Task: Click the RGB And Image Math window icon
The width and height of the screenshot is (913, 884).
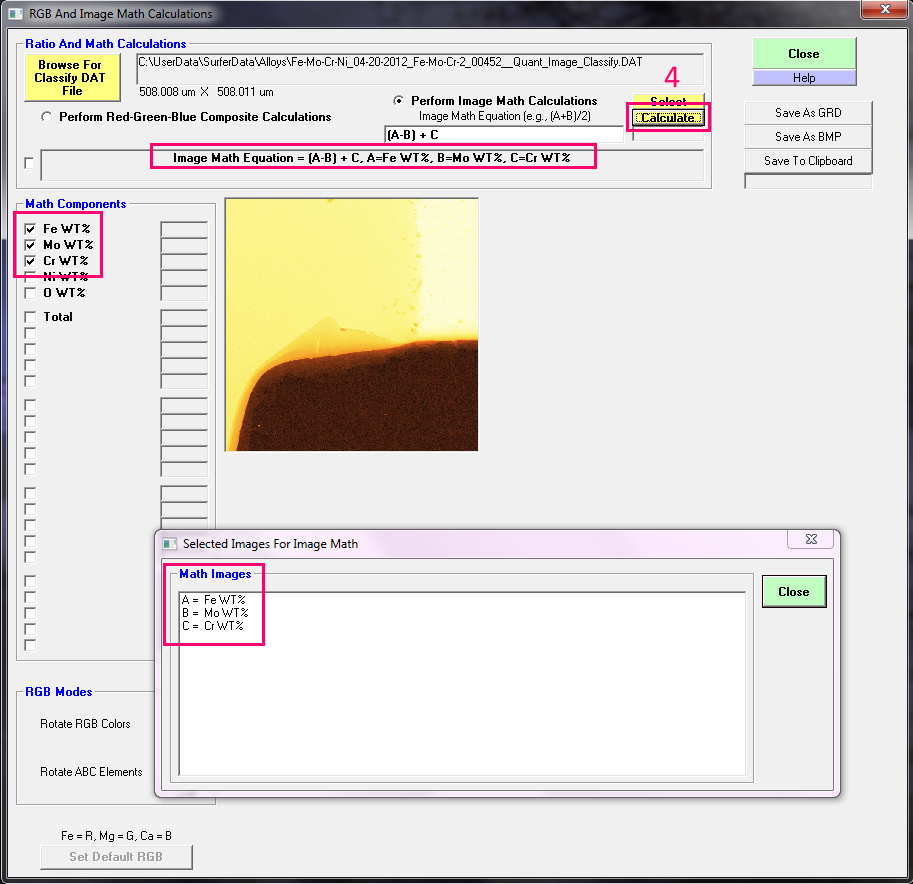Action: (x=15, y=14)
